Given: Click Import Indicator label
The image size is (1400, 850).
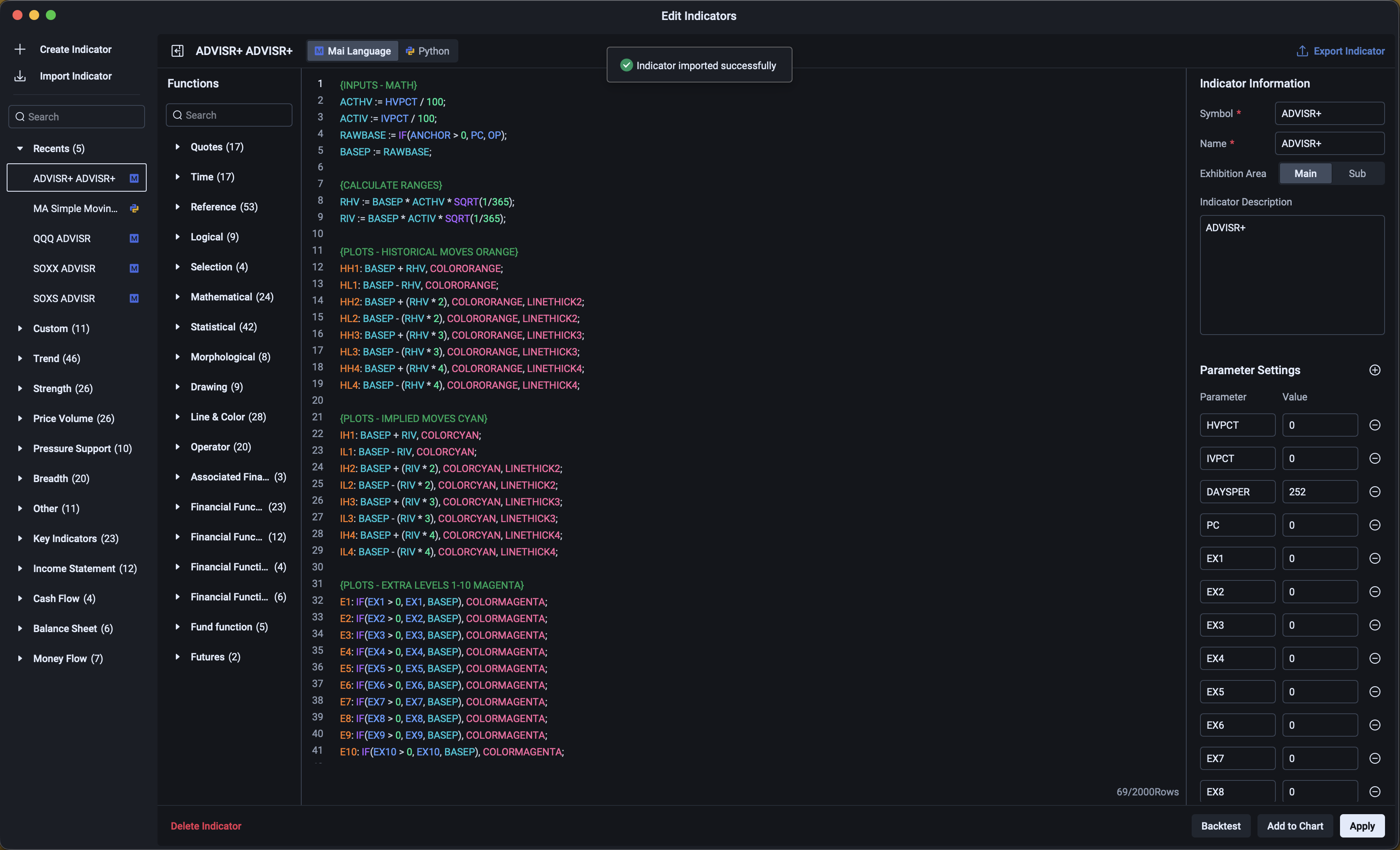Looking at the screenshot, I should pyautogui.click(x=75, y=76).
